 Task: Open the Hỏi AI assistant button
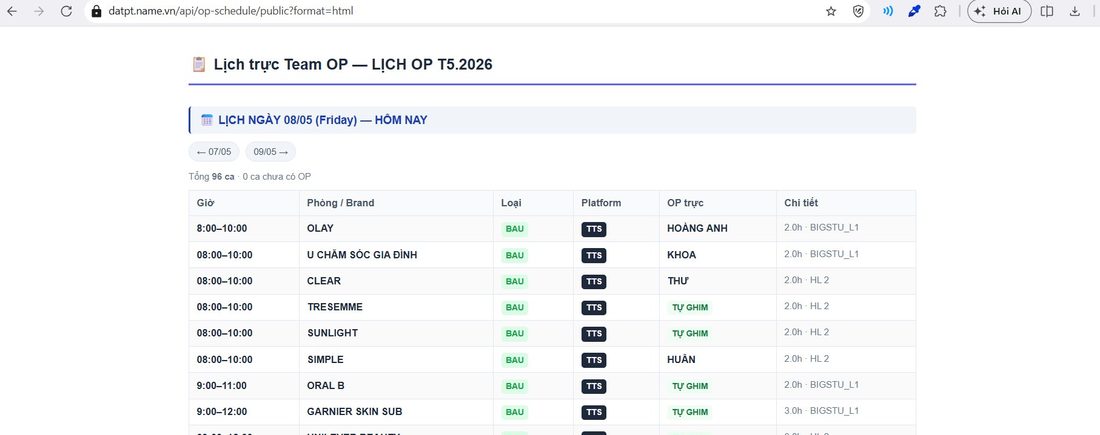pos(999,11)
